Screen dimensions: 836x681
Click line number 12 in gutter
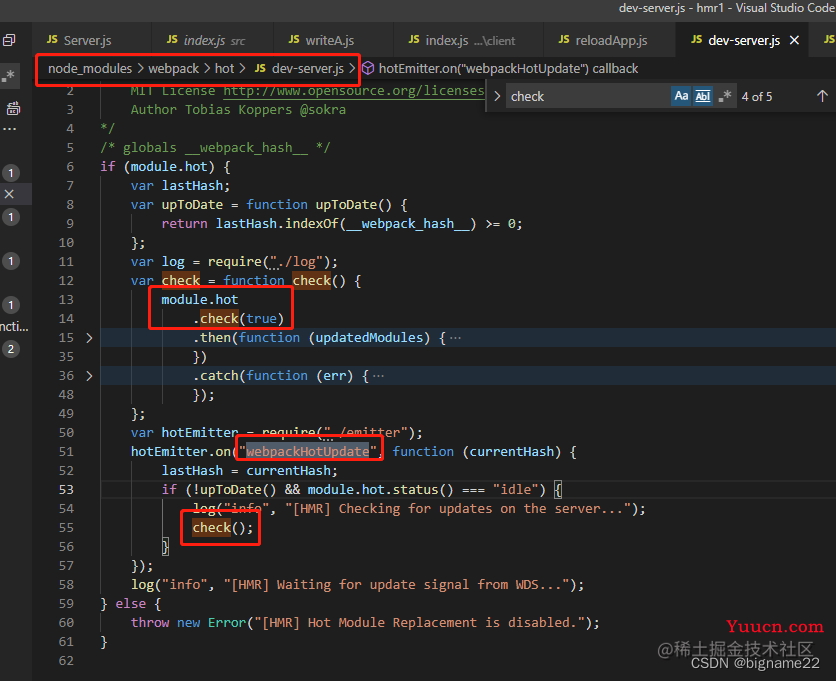tap(67, 281)
